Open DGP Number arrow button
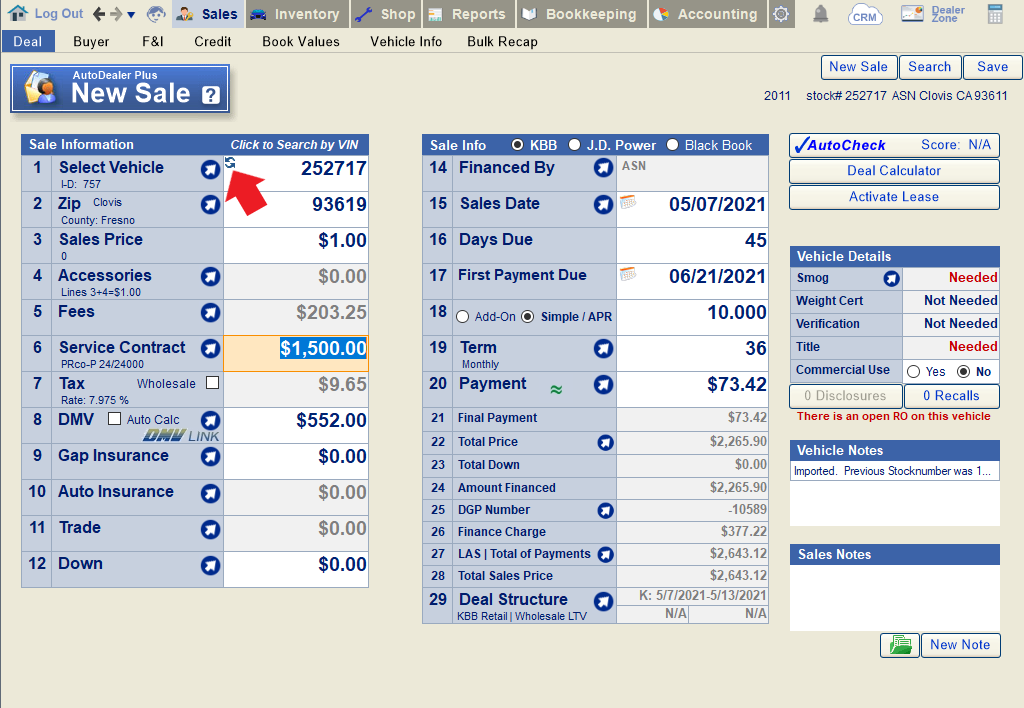 (605, 511)
